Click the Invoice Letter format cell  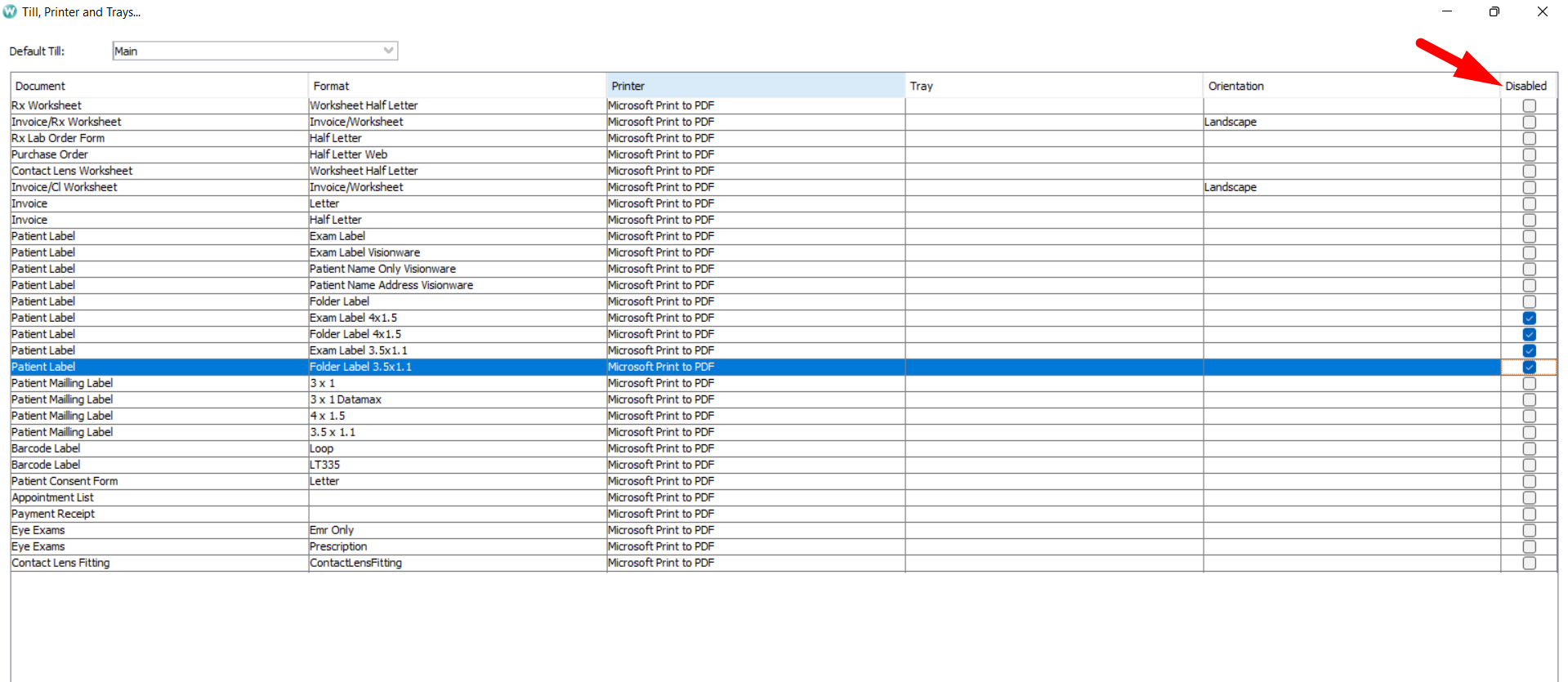pos(458,203)
